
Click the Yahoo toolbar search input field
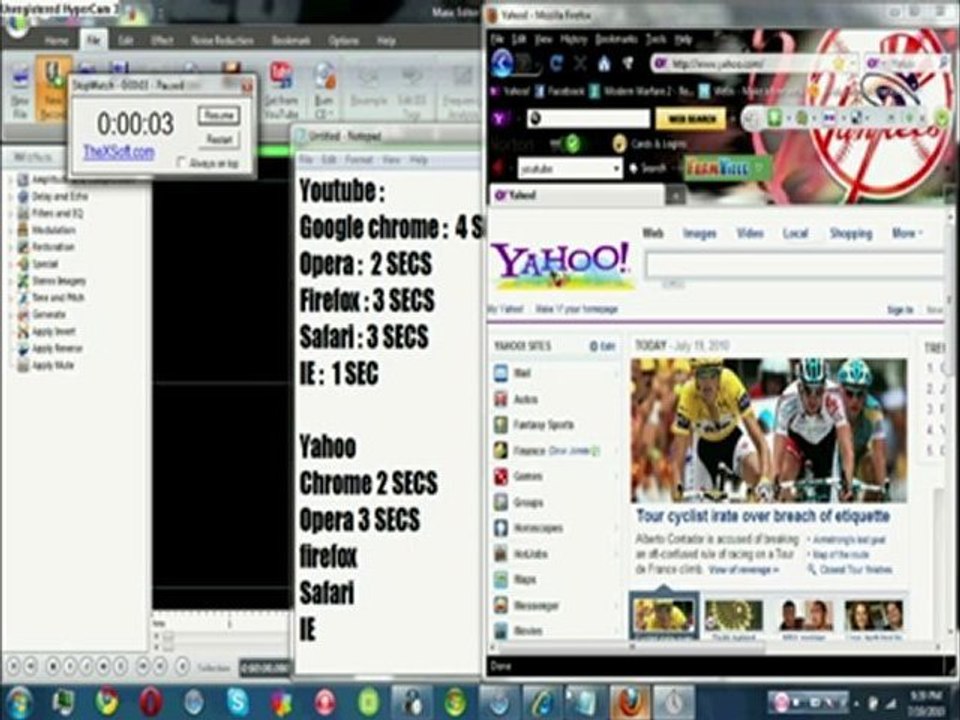588,119
